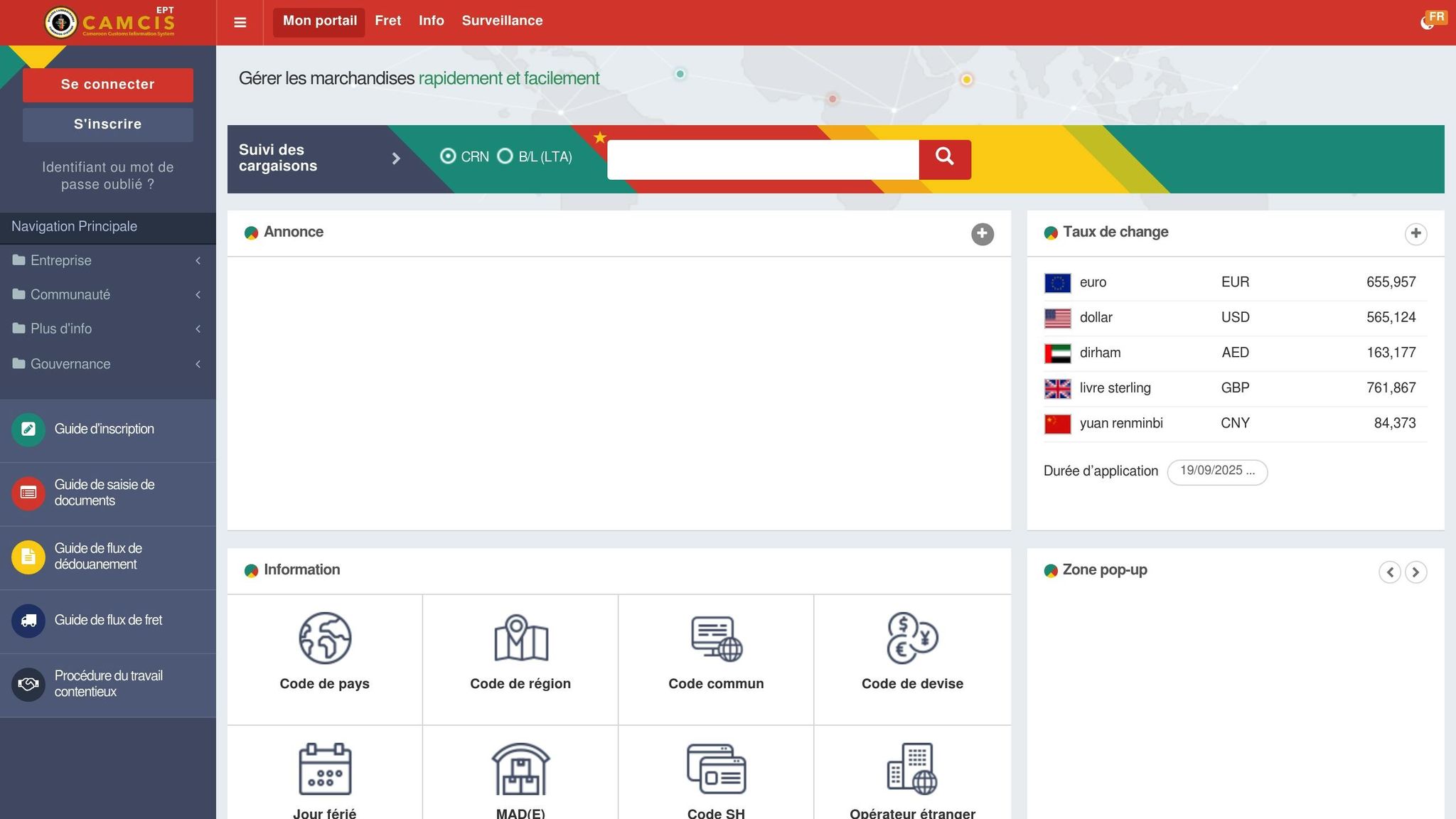
Task: Open the Guide de flux de fret truck icon
Action: pos(28,621)
